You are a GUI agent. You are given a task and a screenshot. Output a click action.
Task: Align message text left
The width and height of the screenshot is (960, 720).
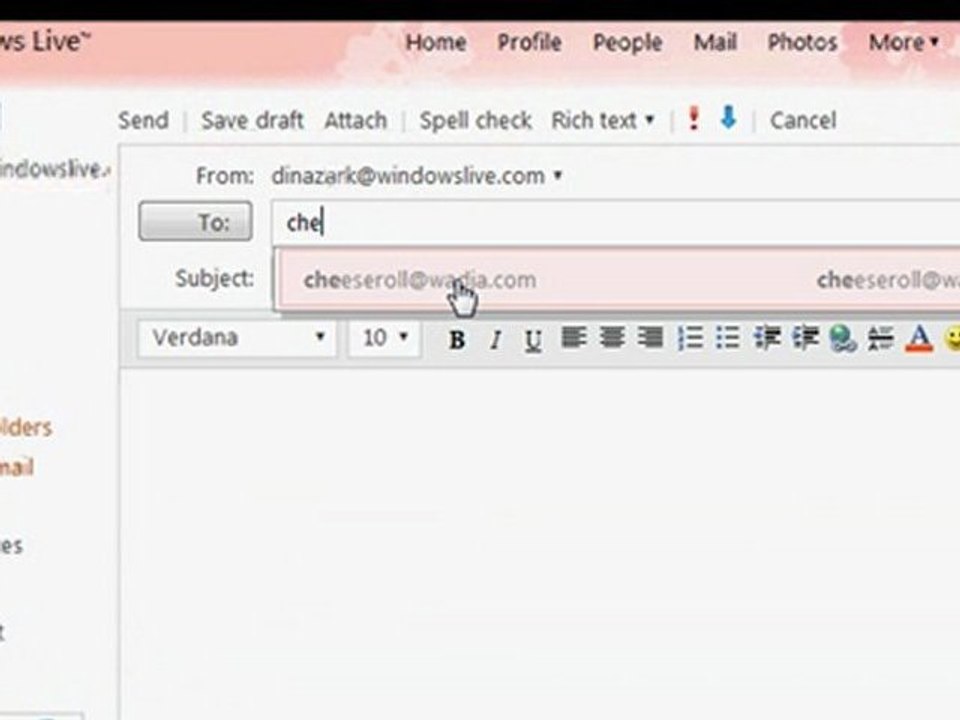click(574, 337)
